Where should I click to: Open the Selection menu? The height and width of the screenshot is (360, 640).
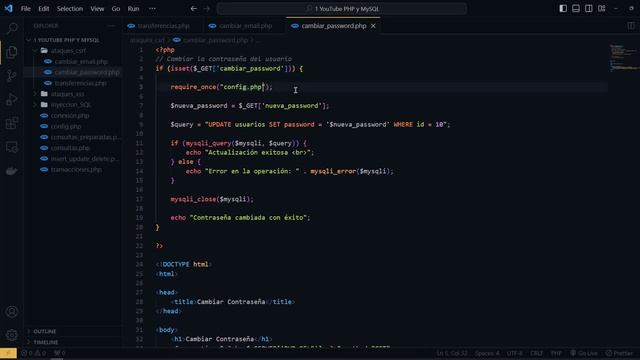tap(70, 9)
